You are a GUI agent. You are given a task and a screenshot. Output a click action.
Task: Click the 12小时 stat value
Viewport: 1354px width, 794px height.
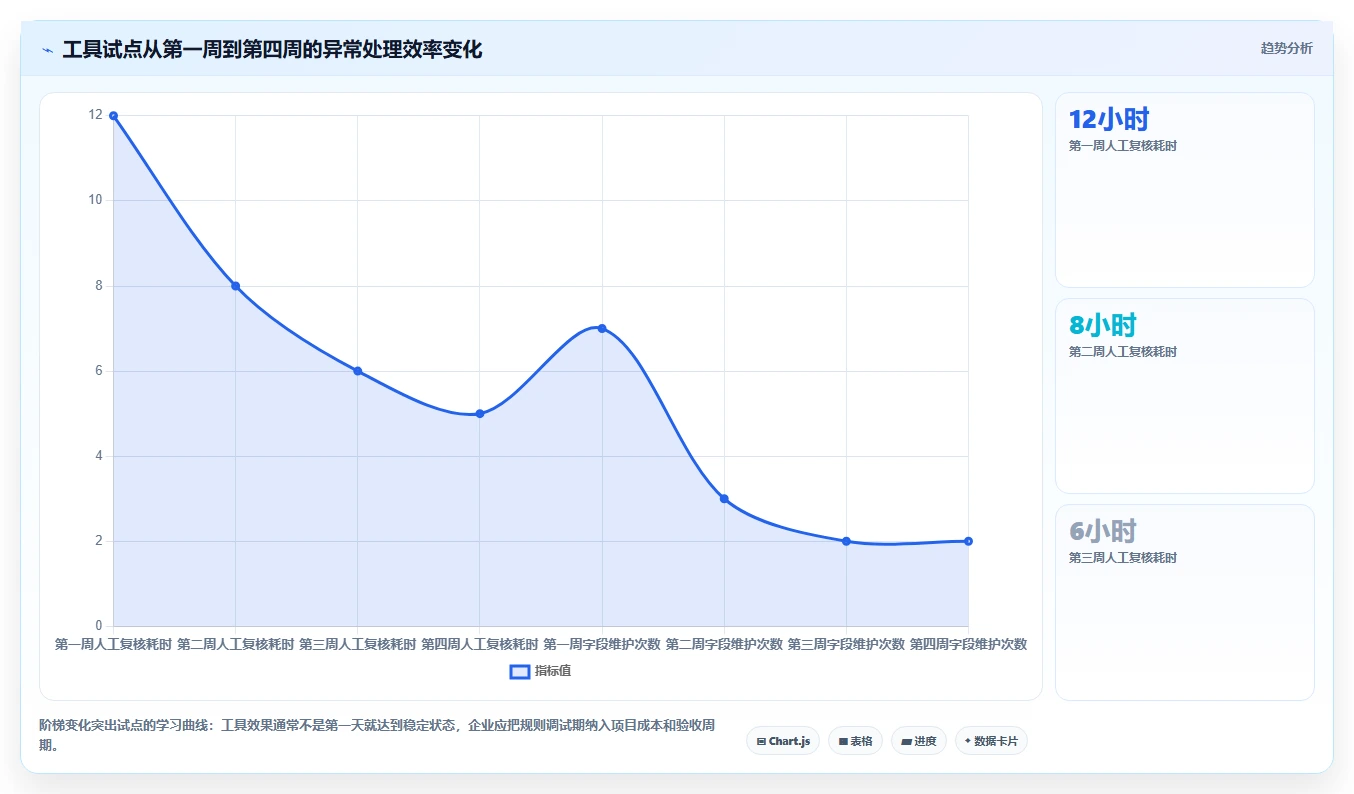coord(1109,120)
